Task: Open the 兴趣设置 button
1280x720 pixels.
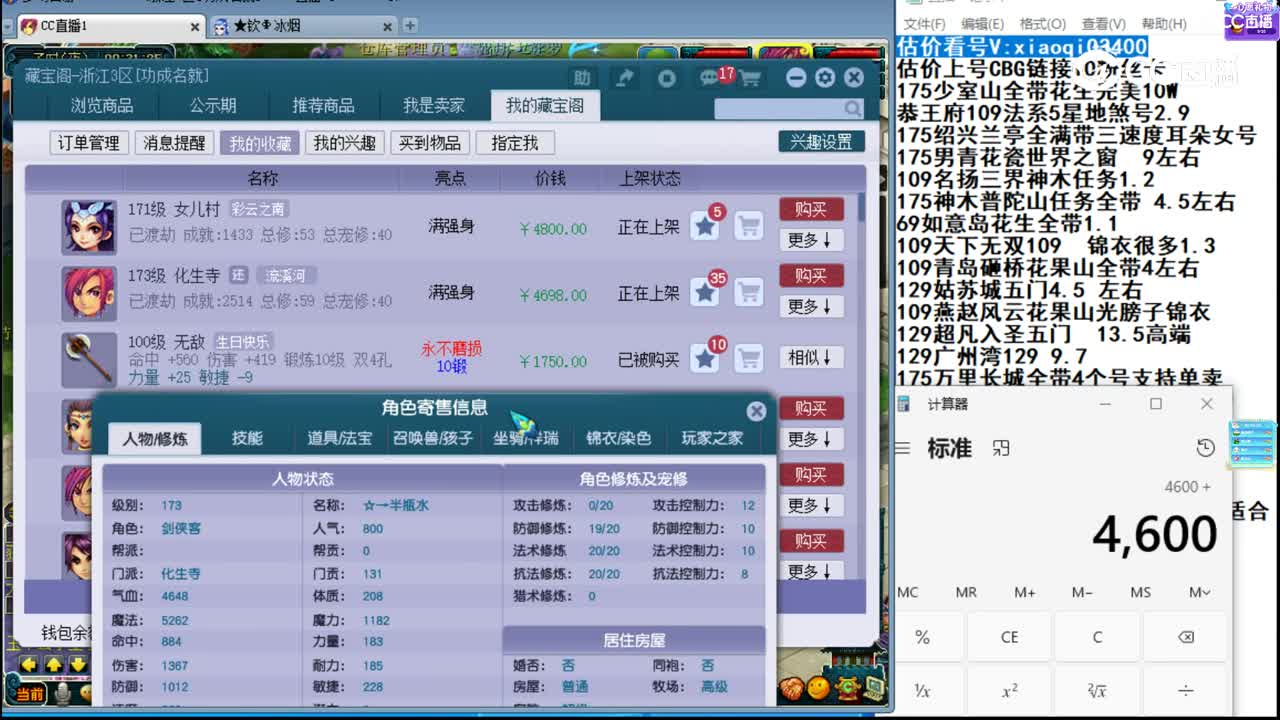Action: click(x=822, y=142)
